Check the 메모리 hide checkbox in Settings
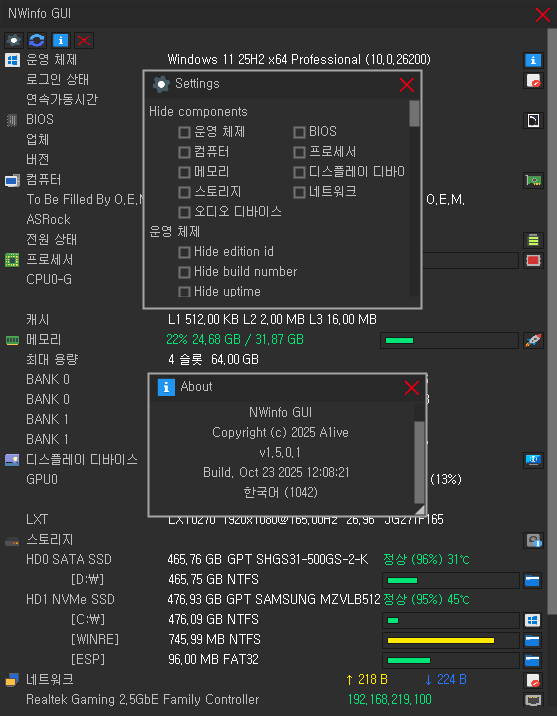The width and height of the screenshot is (557, 716). click(184, 172)
